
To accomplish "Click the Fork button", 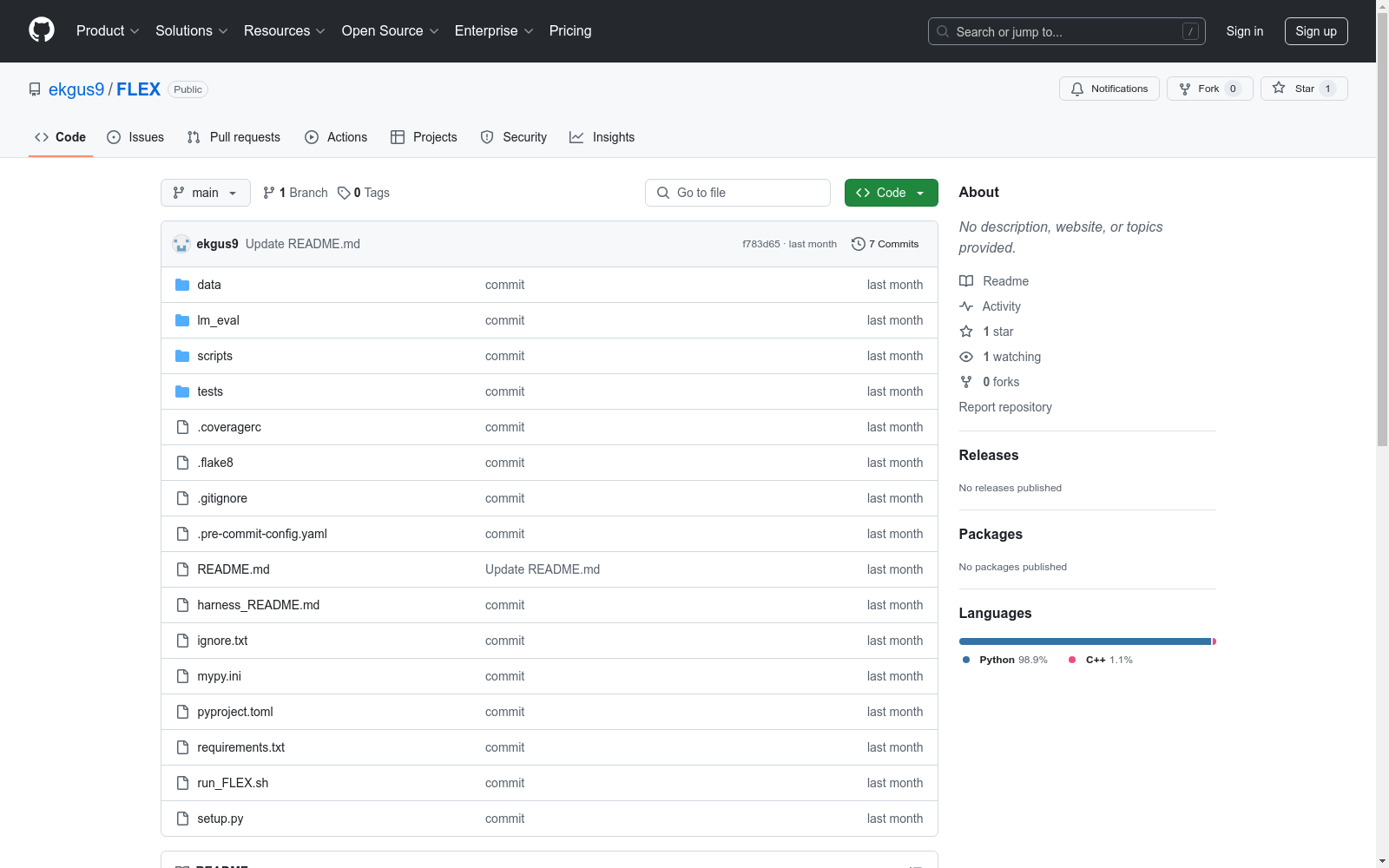I will [x=1210, y=89].
